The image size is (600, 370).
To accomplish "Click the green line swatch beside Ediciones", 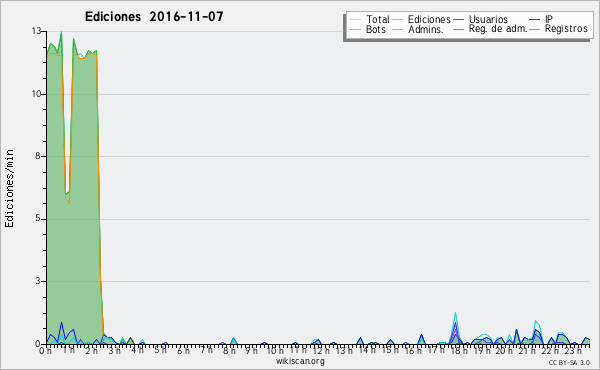I will (398, 20).
